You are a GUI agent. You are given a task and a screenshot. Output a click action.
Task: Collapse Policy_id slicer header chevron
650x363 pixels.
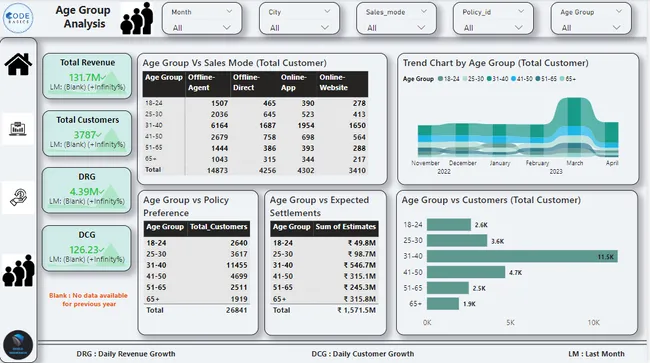pyautogui.click(x=521, y=12)
